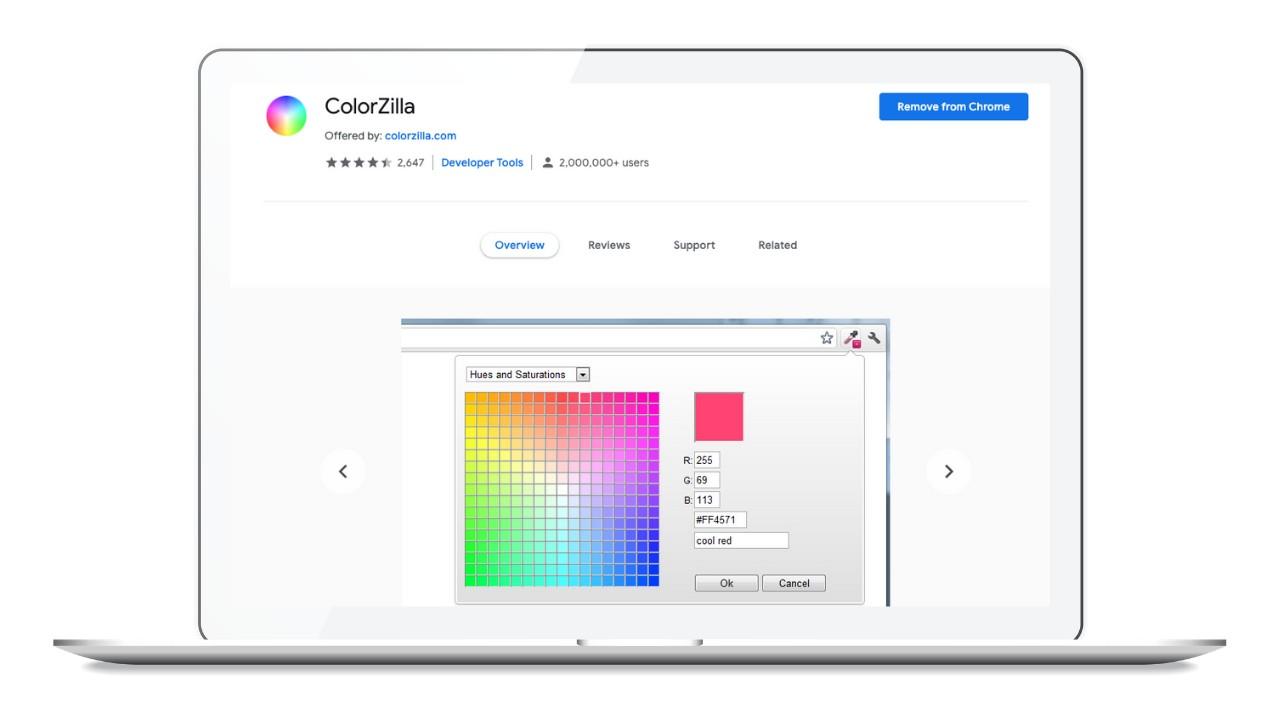Click the user count person icon
The image size is (1280, 720).
[x=547, y=163]
